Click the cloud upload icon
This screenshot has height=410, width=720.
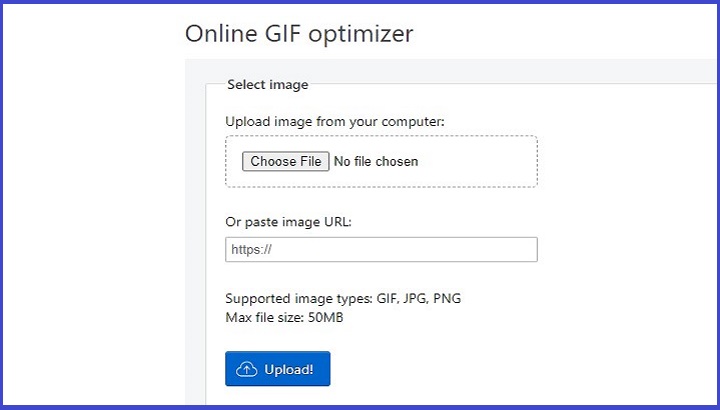246,369
